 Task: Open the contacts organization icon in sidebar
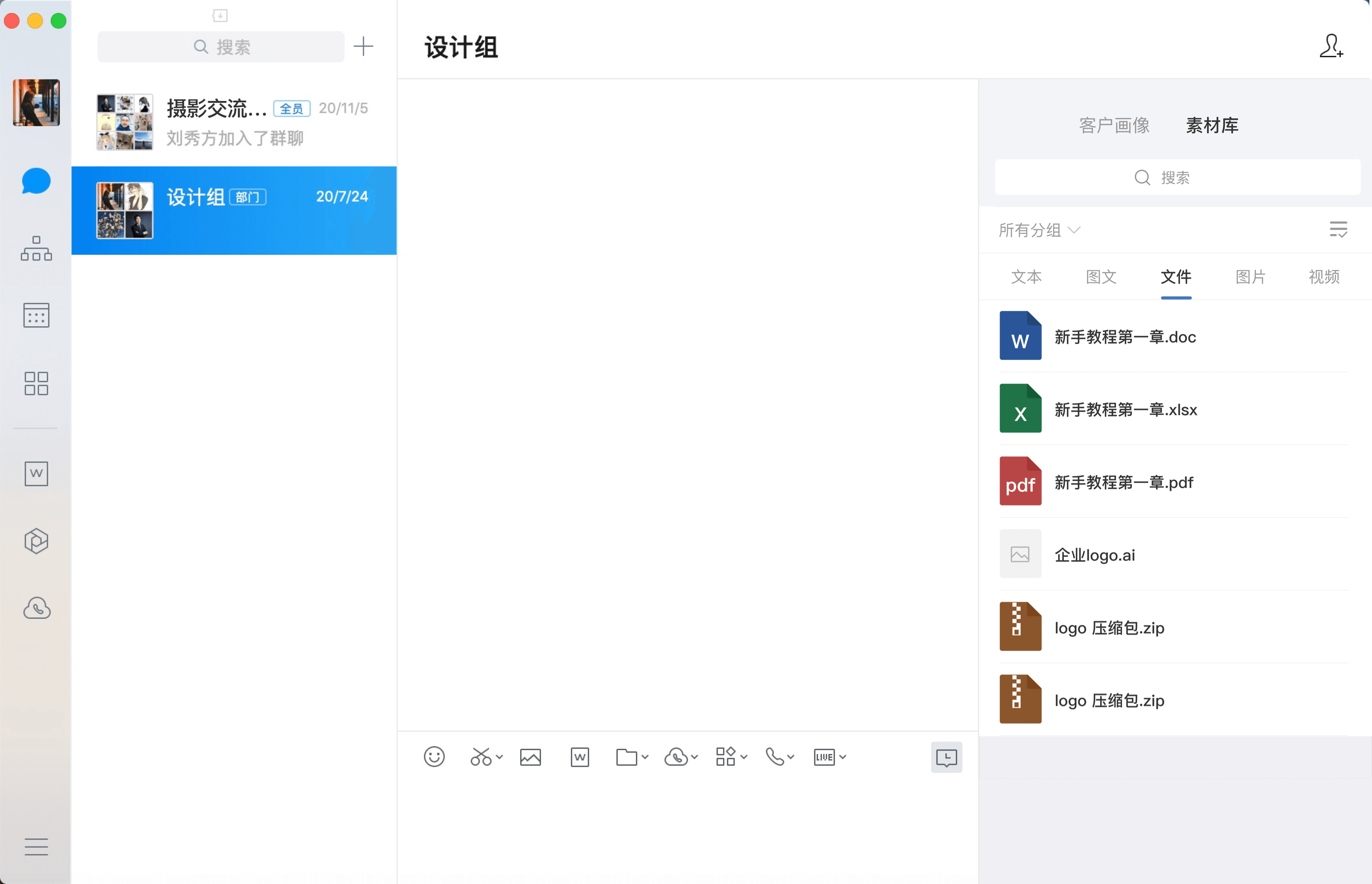click(x=36, y=249)
